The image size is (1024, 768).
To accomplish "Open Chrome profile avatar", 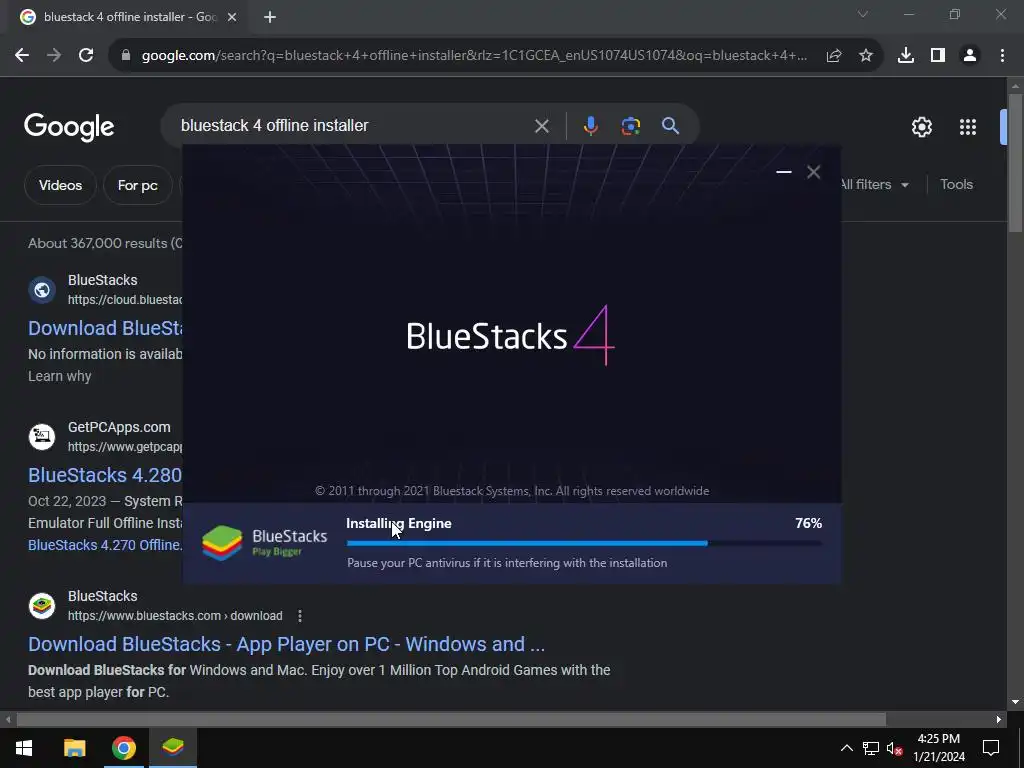I will (970, 56).
